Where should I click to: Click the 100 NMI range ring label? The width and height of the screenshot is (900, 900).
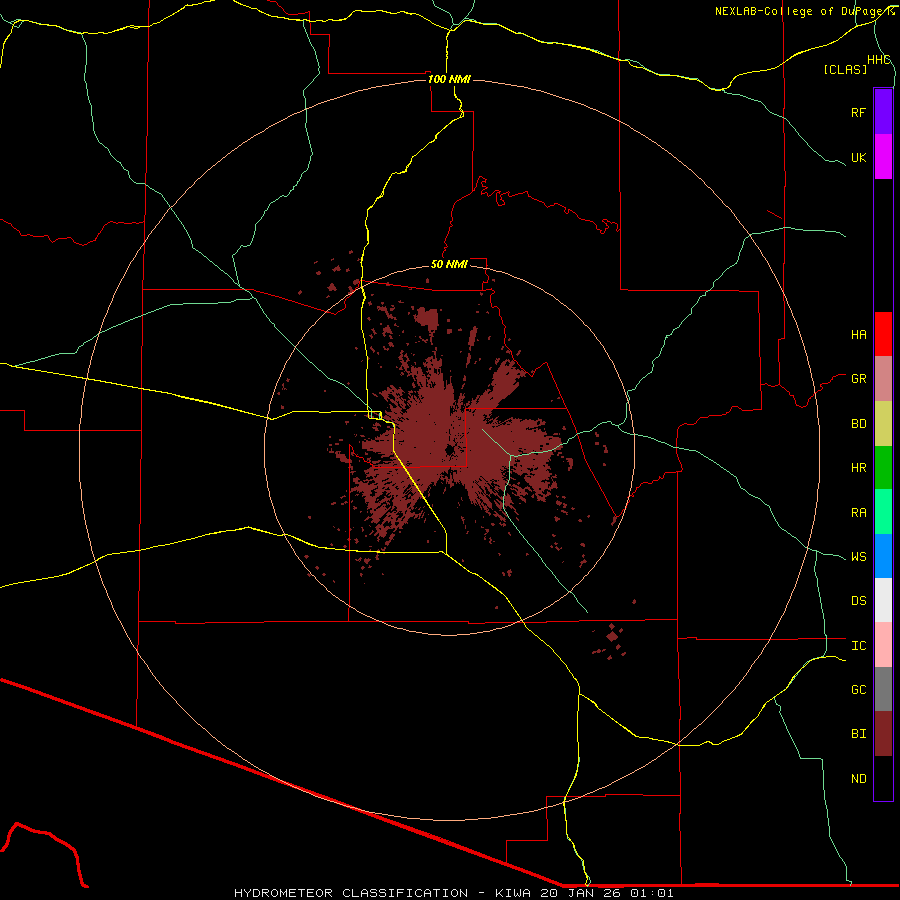point(449,79)
